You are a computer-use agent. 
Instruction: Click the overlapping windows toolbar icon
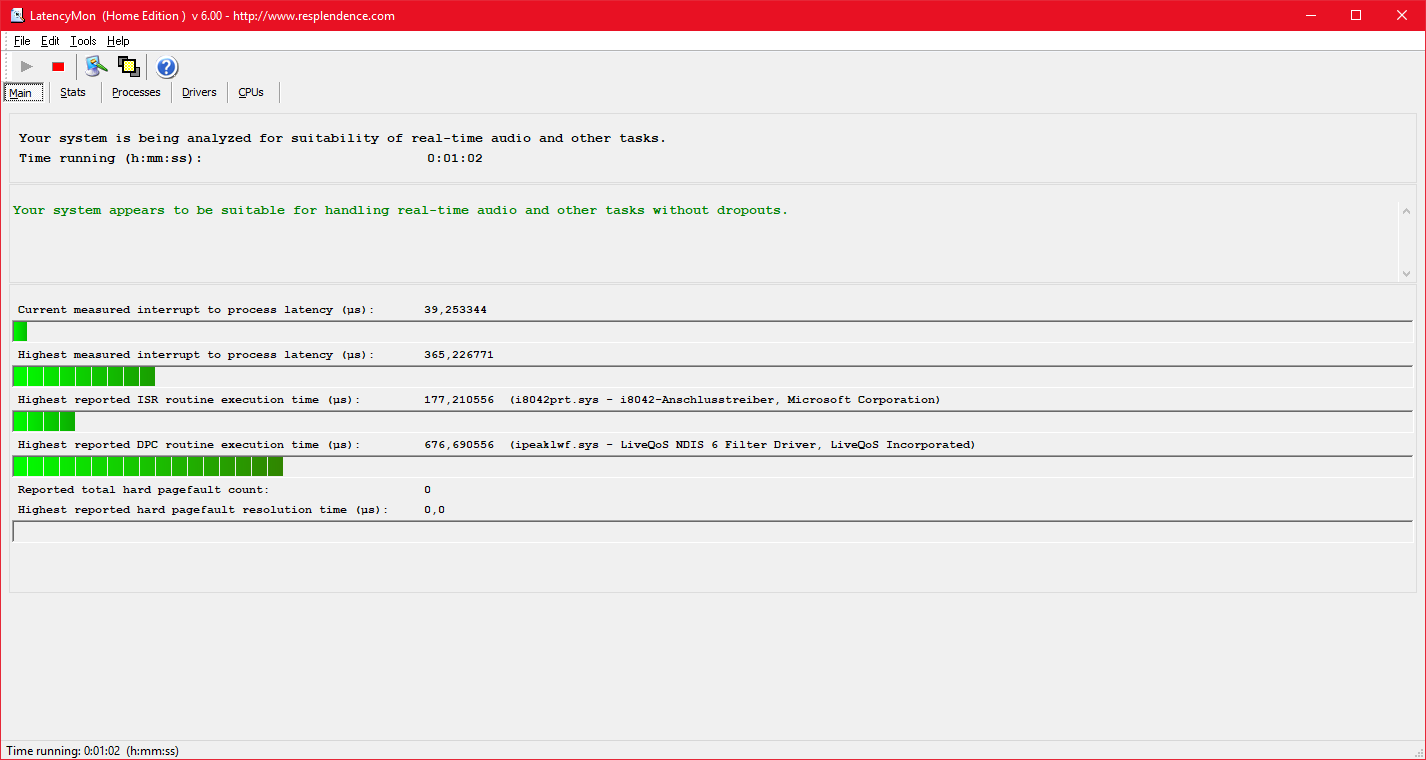[128, 67]
